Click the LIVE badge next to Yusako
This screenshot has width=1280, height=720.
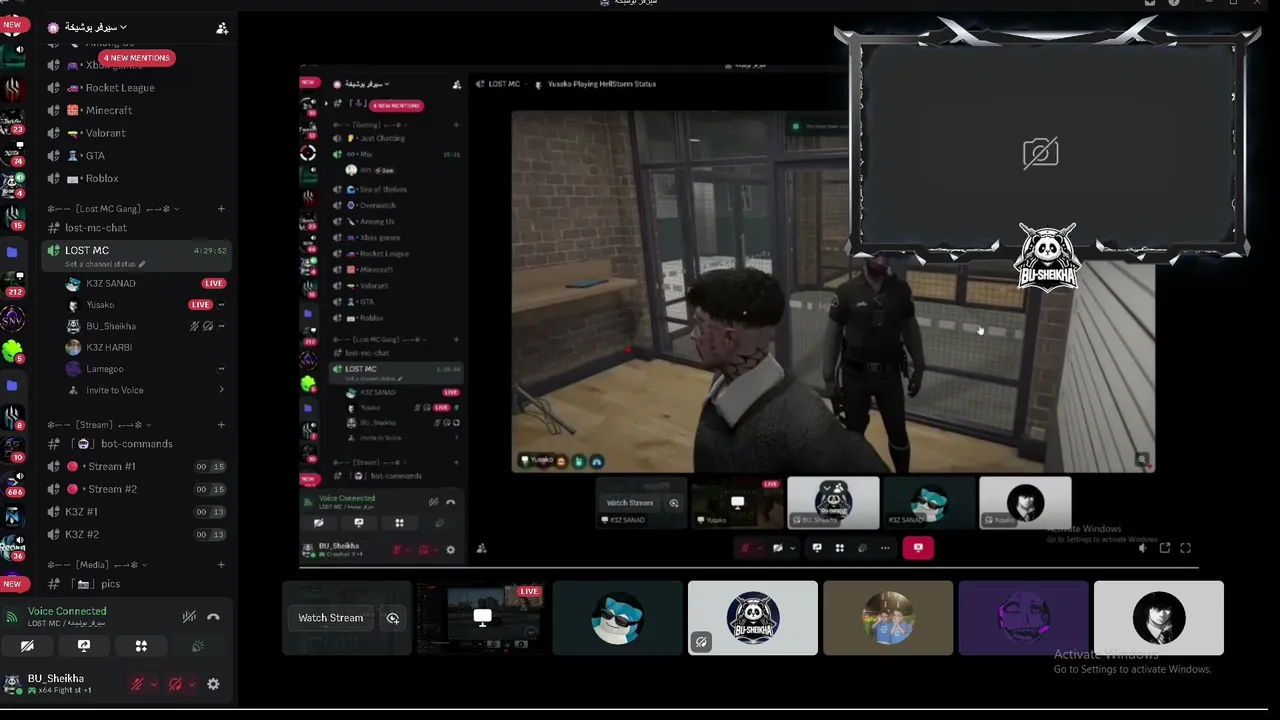(201, 305)
